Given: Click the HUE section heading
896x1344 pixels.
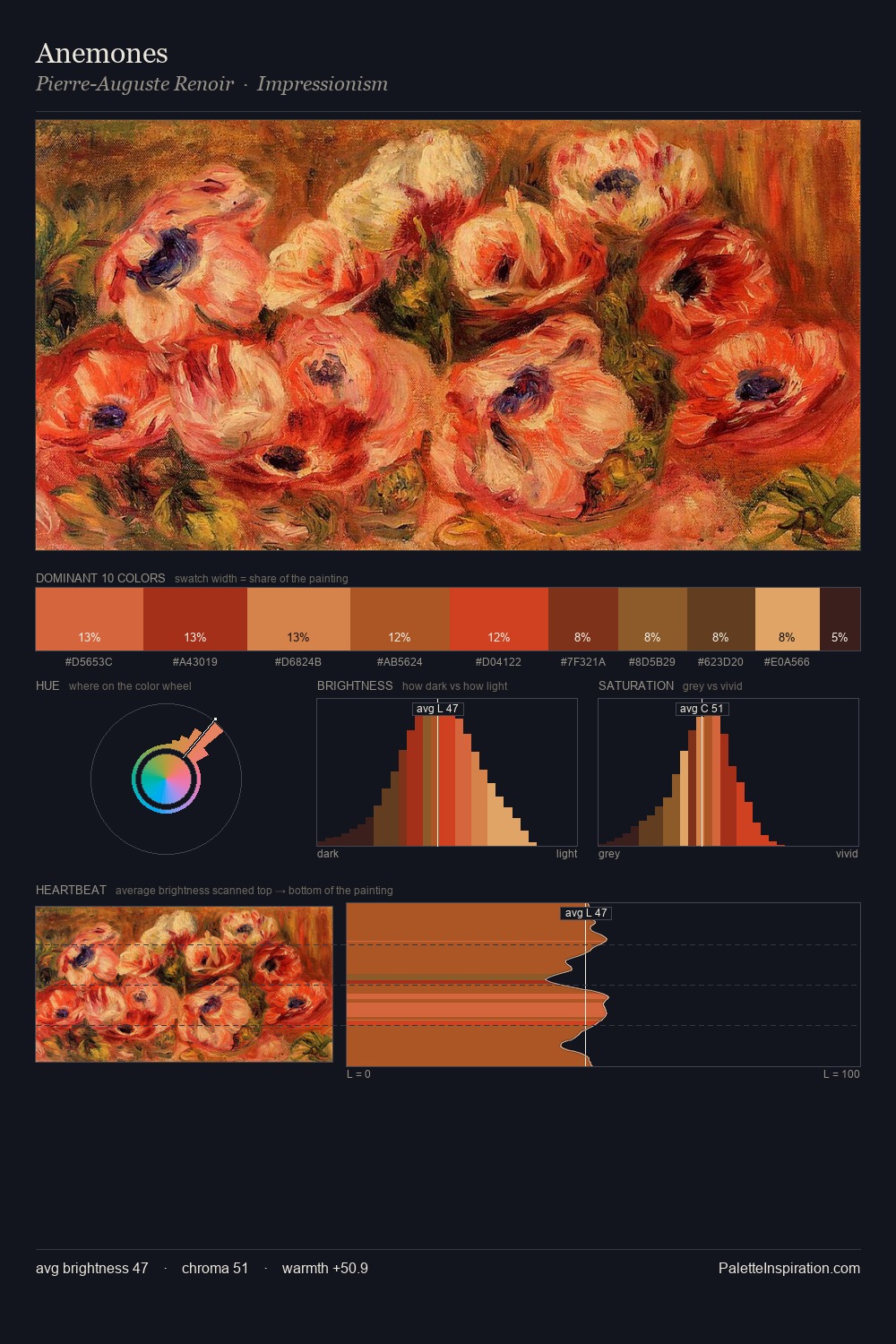Looking at the screenshot, I should (47, 685).
